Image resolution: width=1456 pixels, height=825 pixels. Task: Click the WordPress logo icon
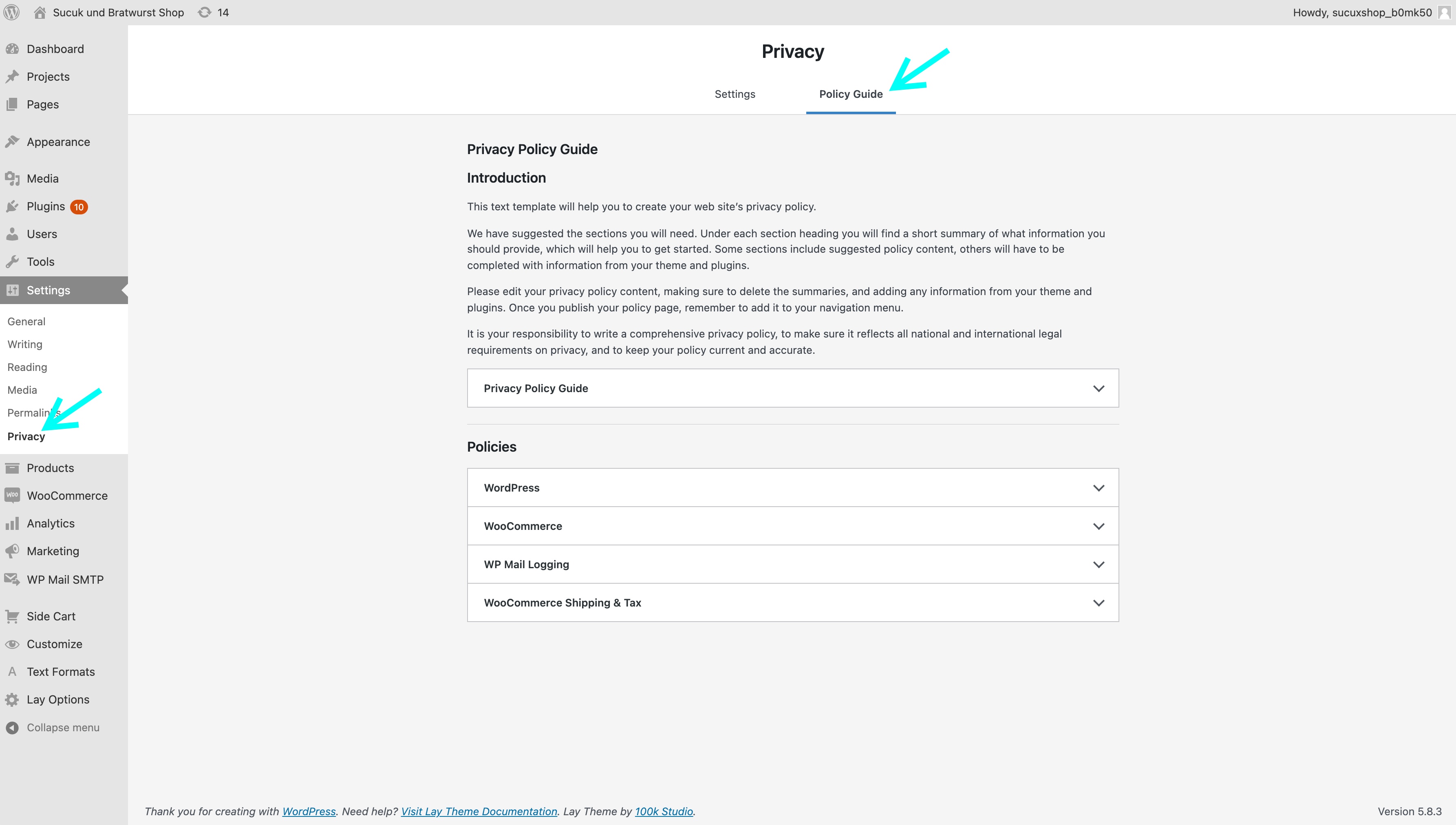(12, 13)
